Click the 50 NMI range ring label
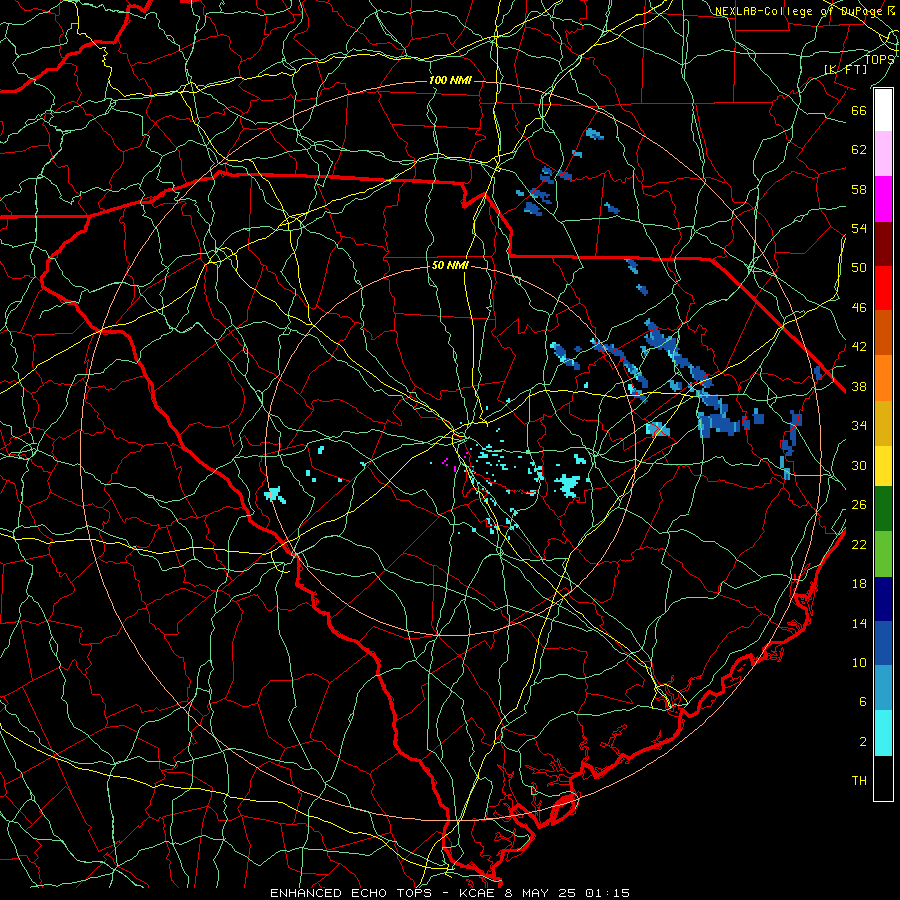The image size is (900, 900). point(450,265)
